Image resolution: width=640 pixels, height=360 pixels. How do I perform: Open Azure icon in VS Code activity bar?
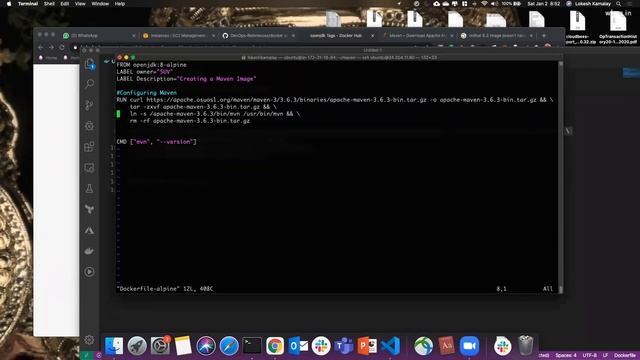(89, 231)
